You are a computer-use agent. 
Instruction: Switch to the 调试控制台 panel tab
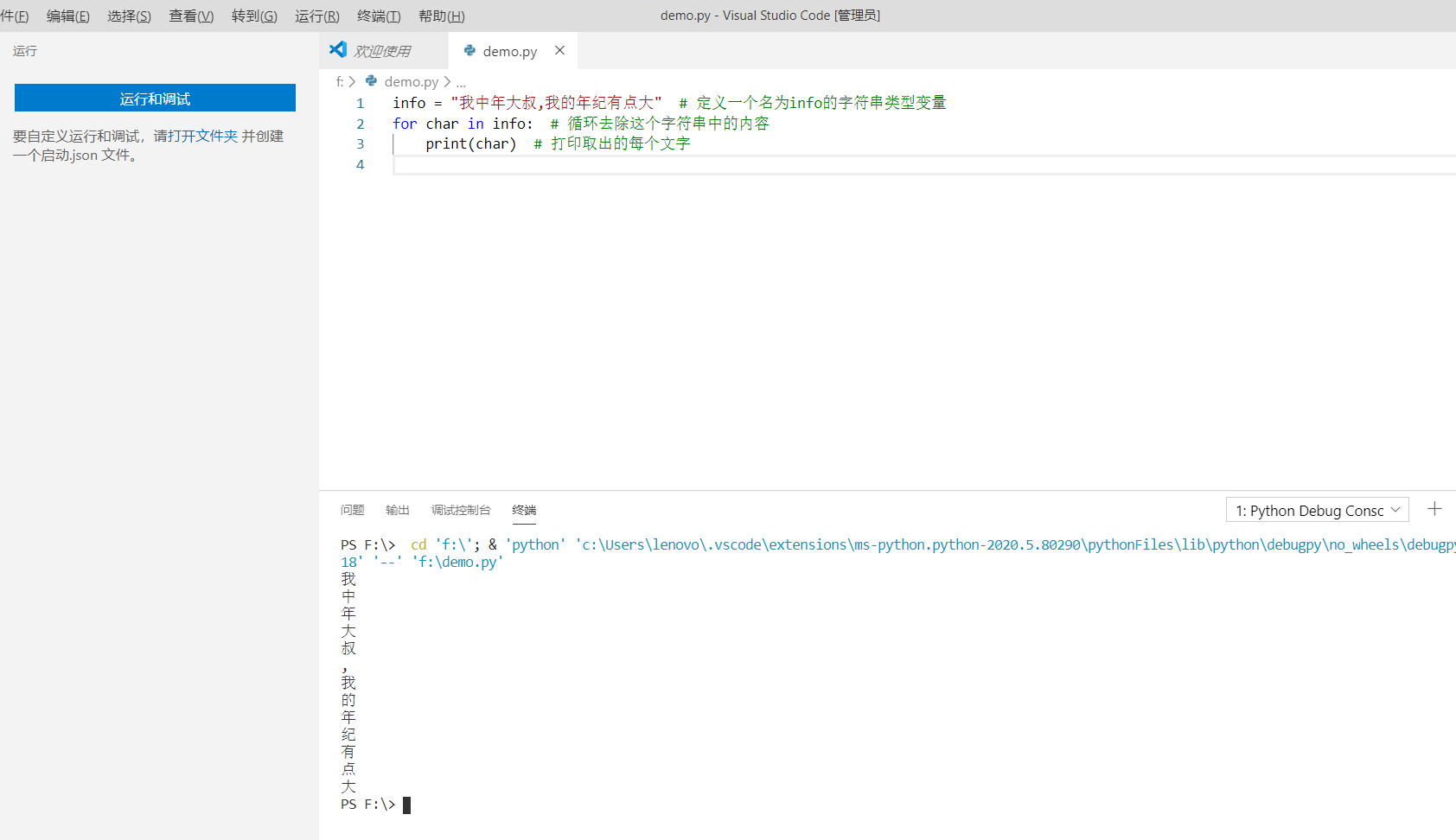click(461, 510)
